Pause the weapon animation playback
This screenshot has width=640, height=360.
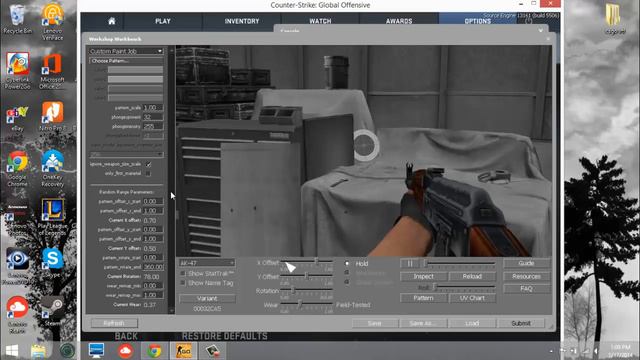tap(410, 264)
